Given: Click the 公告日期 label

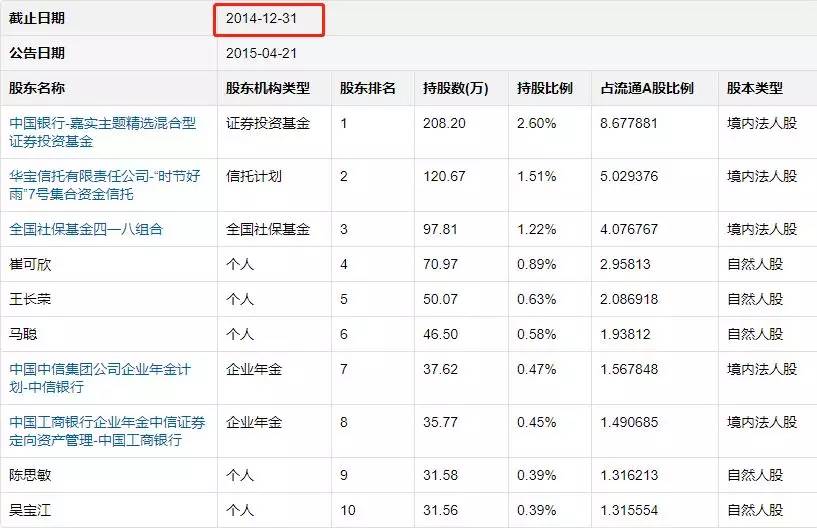Looking at the screenshot, I should [x=37, y=53].
